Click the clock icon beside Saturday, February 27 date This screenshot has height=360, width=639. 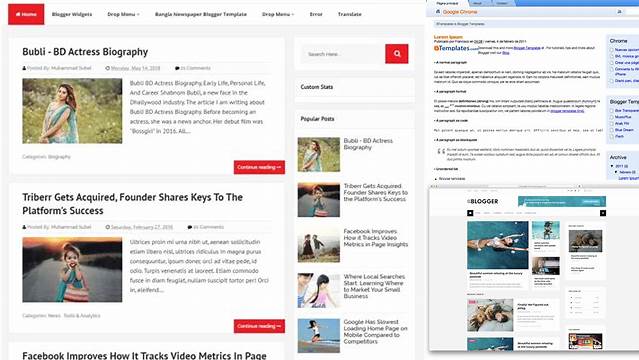click(108, 227)
